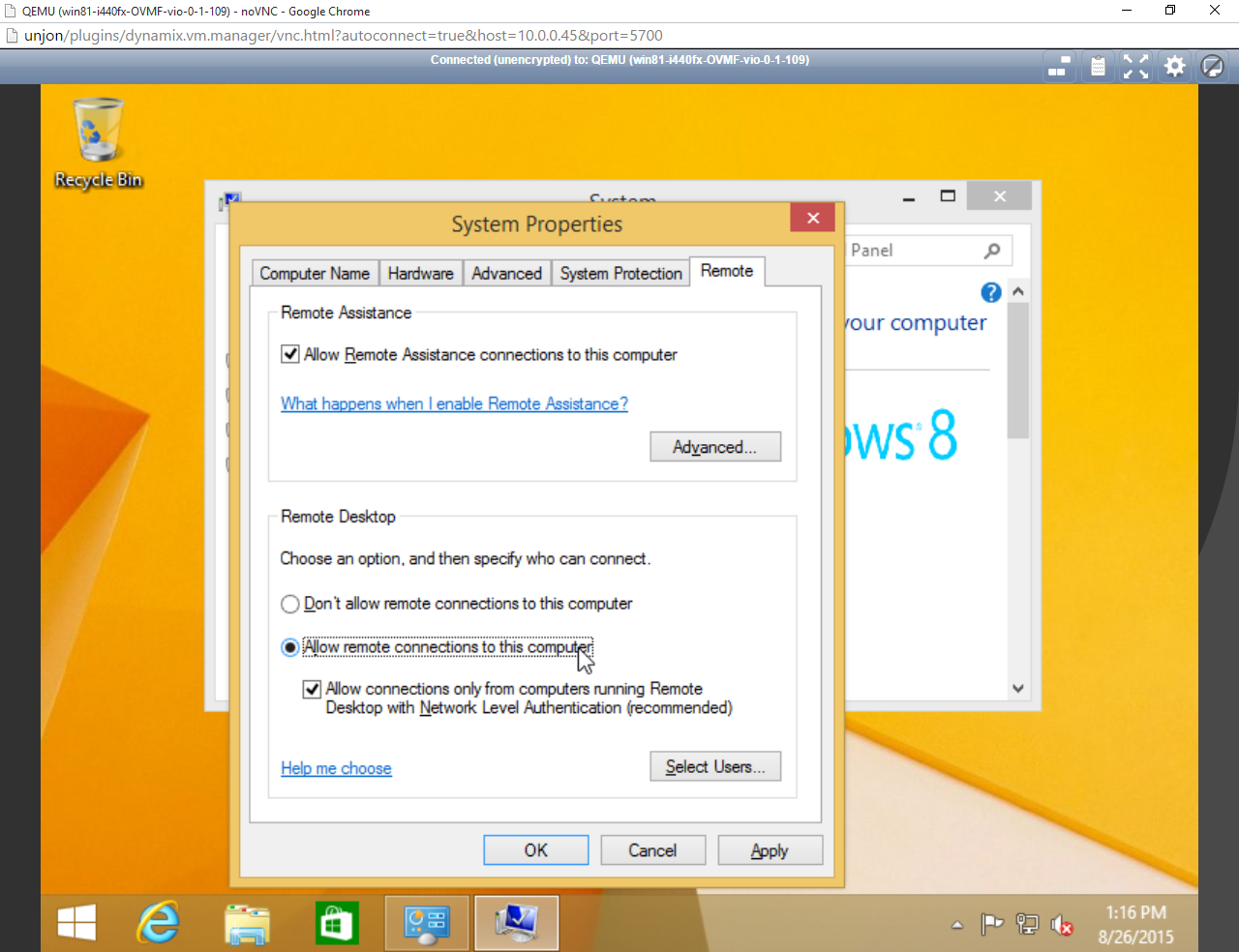1239x952 pixels.
Task: Click the Control Panel search magnifier
Action: click(x=992, y=251)
